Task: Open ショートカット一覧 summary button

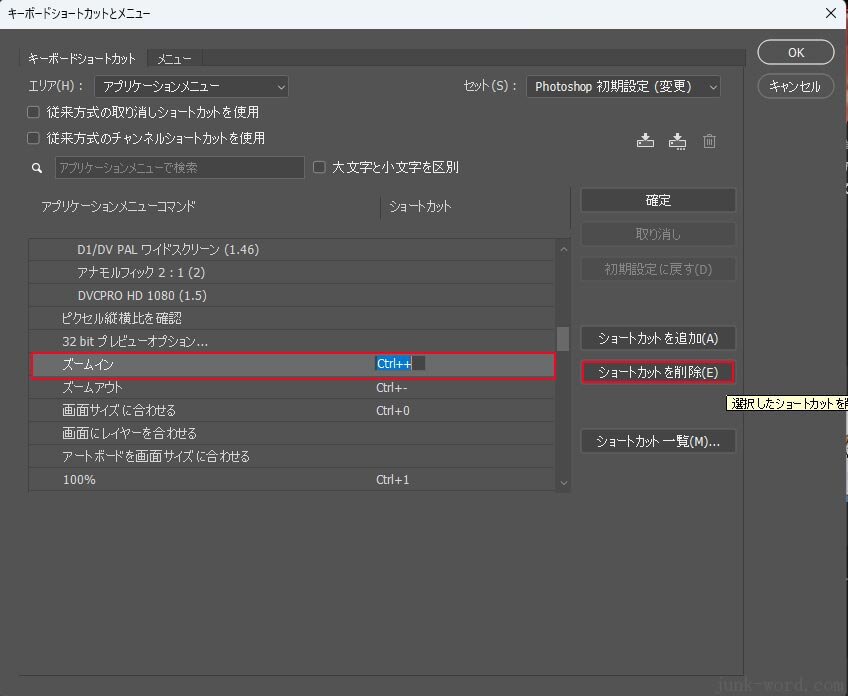Action: [x=658, y=441]
